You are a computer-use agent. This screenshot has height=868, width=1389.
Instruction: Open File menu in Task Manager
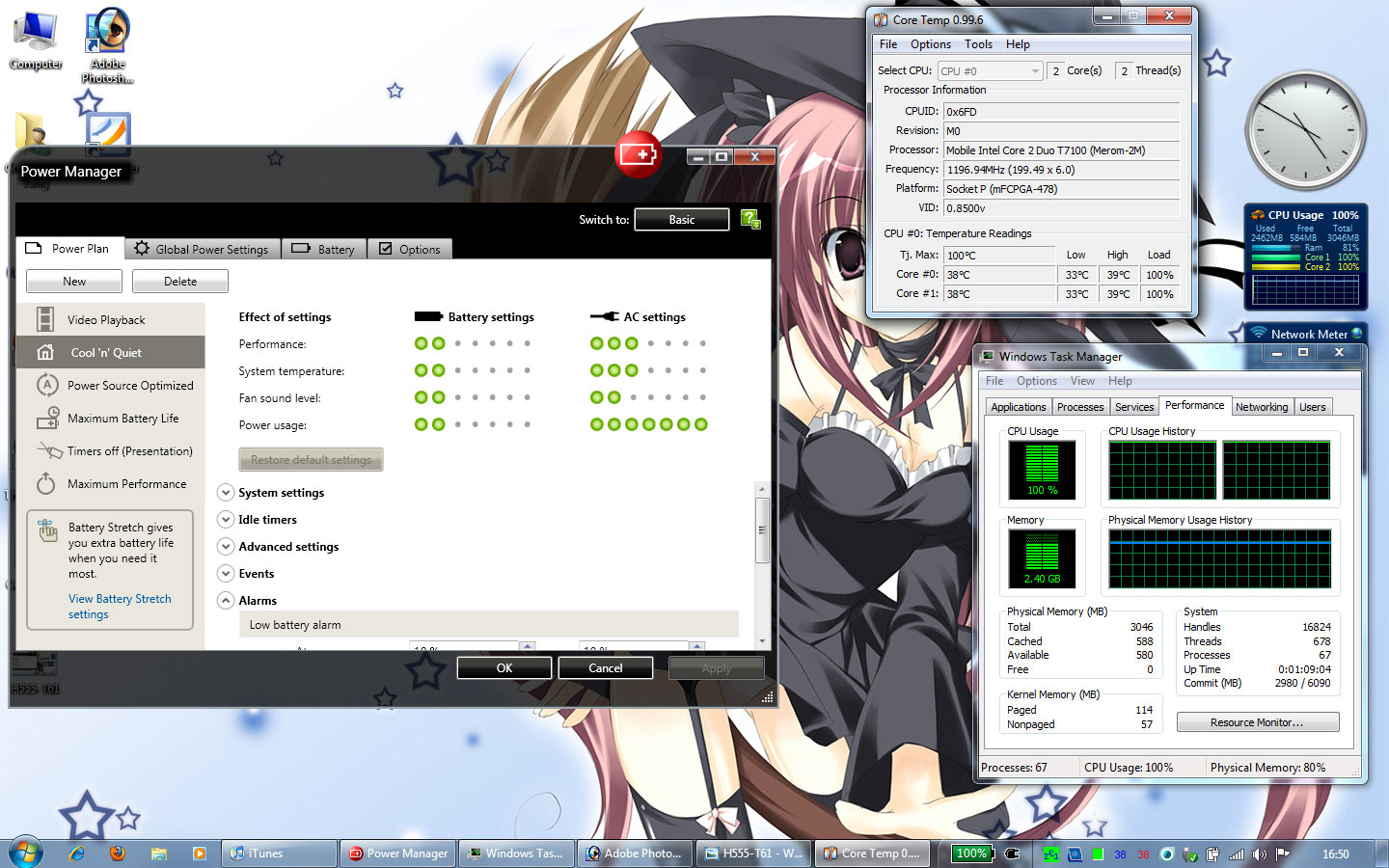point(994,381)
